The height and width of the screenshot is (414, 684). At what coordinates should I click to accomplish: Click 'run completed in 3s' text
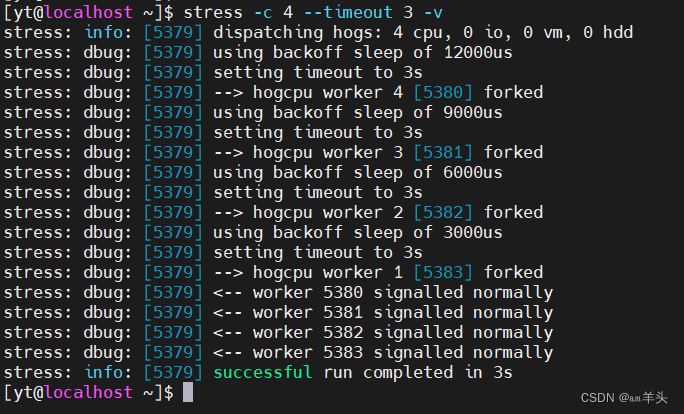(418, 373)
